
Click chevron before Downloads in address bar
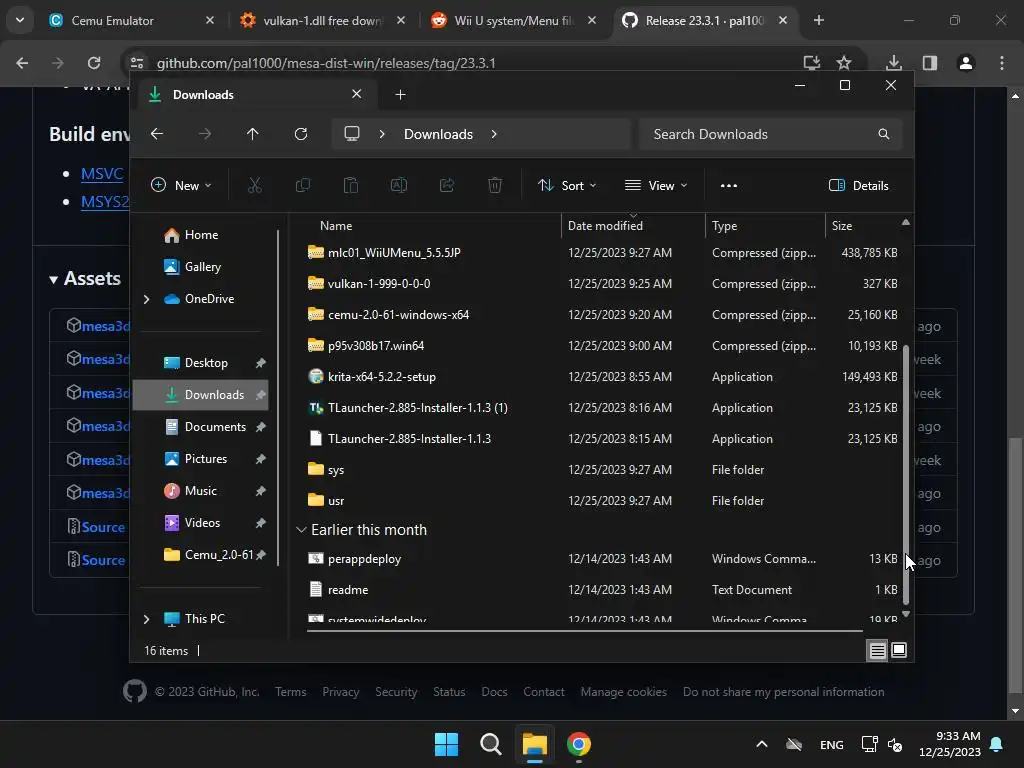click(382, 134)
